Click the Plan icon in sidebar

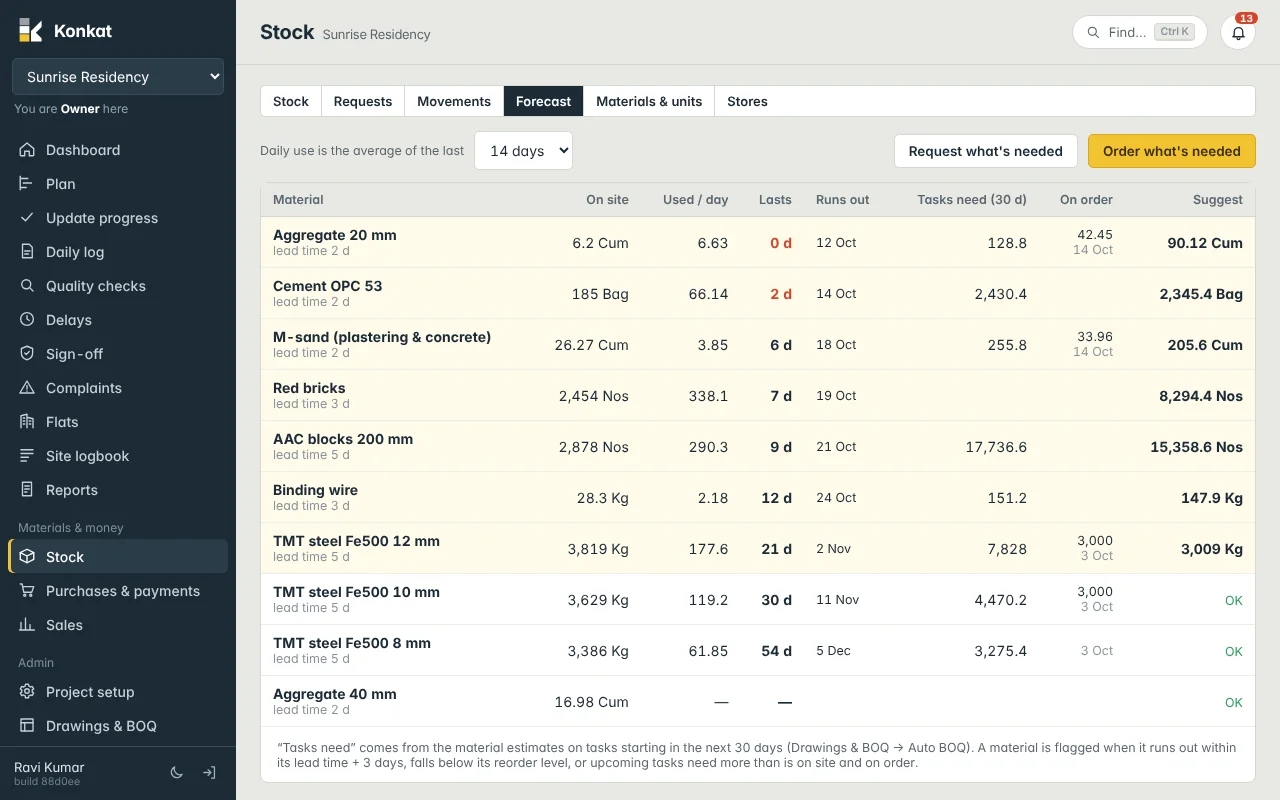[x=27, y=184]
